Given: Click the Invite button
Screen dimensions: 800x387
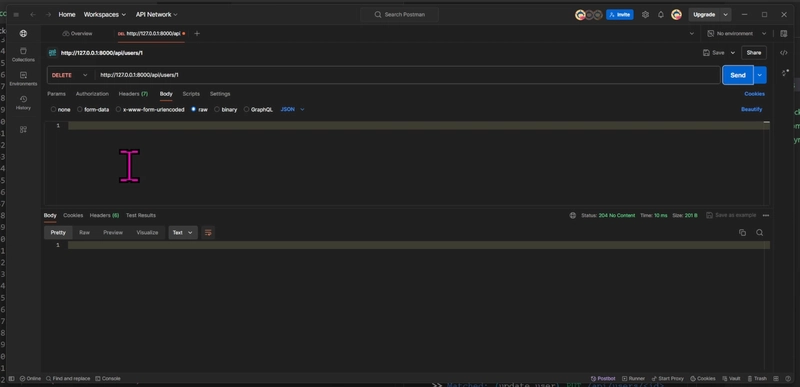Looking at the screenshot, I should [x=620, y=15].
